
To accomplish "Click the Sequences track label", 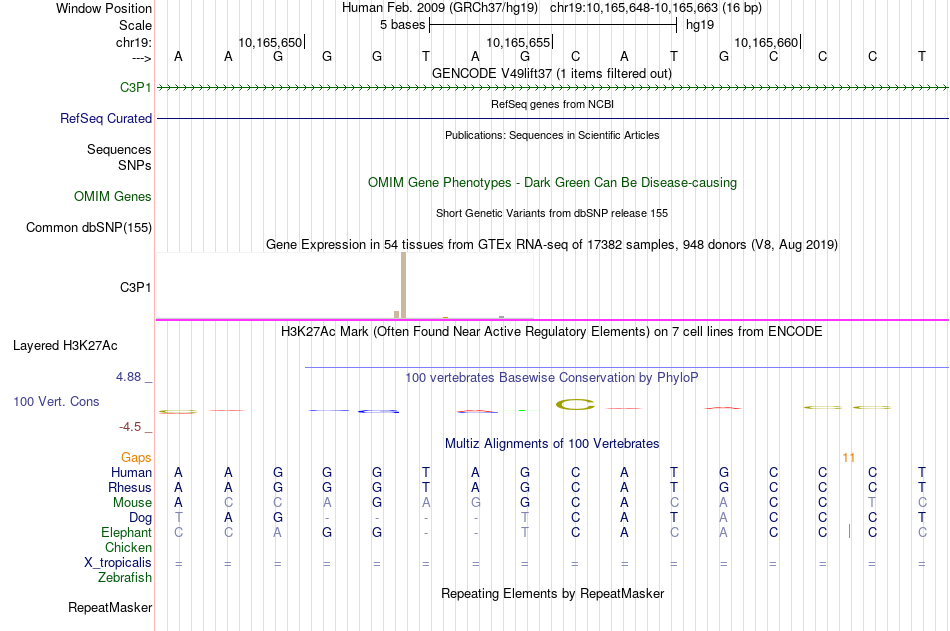I will 119,149.
